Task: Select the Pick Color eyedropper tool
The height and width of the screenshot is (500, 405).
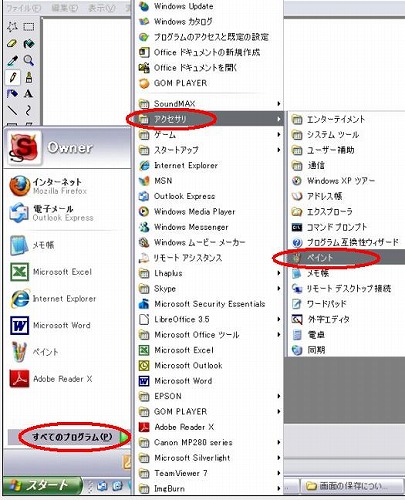Action: pyautogui.click(x=12, y=60)
